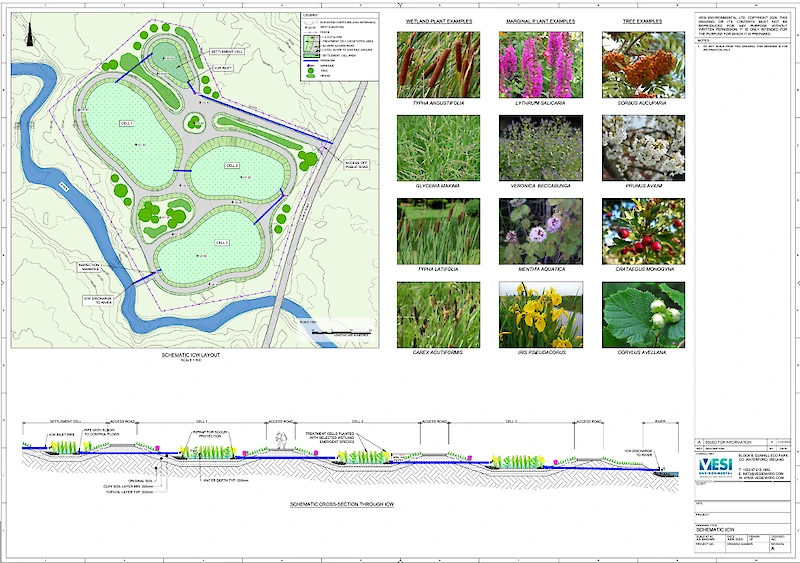Click the Schematic ICW Layout title
This screenshot has width=800, height=563.
pyautogui.click(x=191, y=355)
